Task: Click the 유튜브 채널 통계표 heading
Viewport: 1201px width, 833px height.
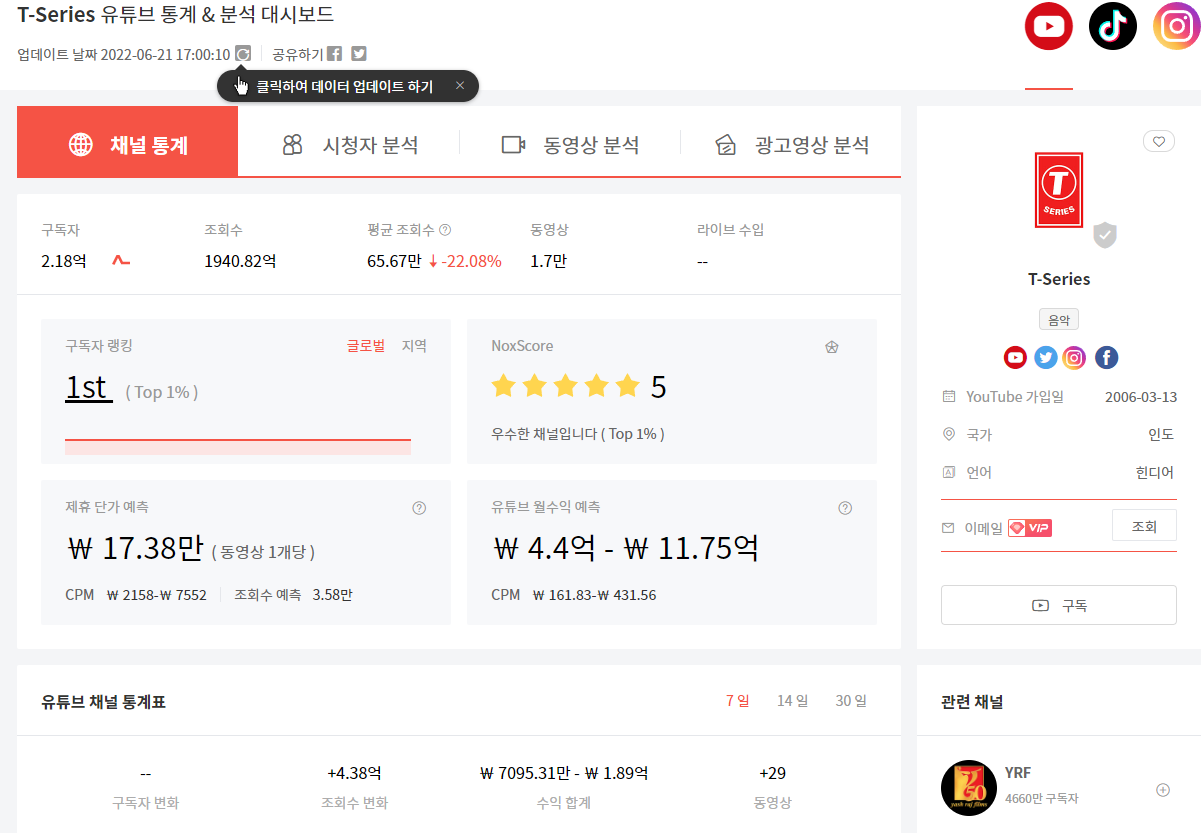Action: [x=104, y=702]
